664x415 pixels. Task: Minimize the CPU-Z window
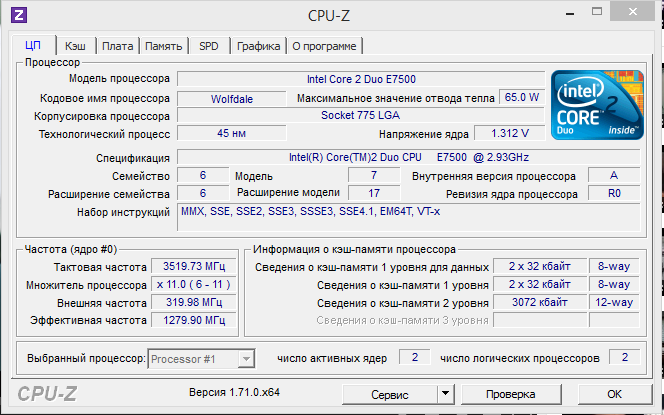(x=570, y=13)
